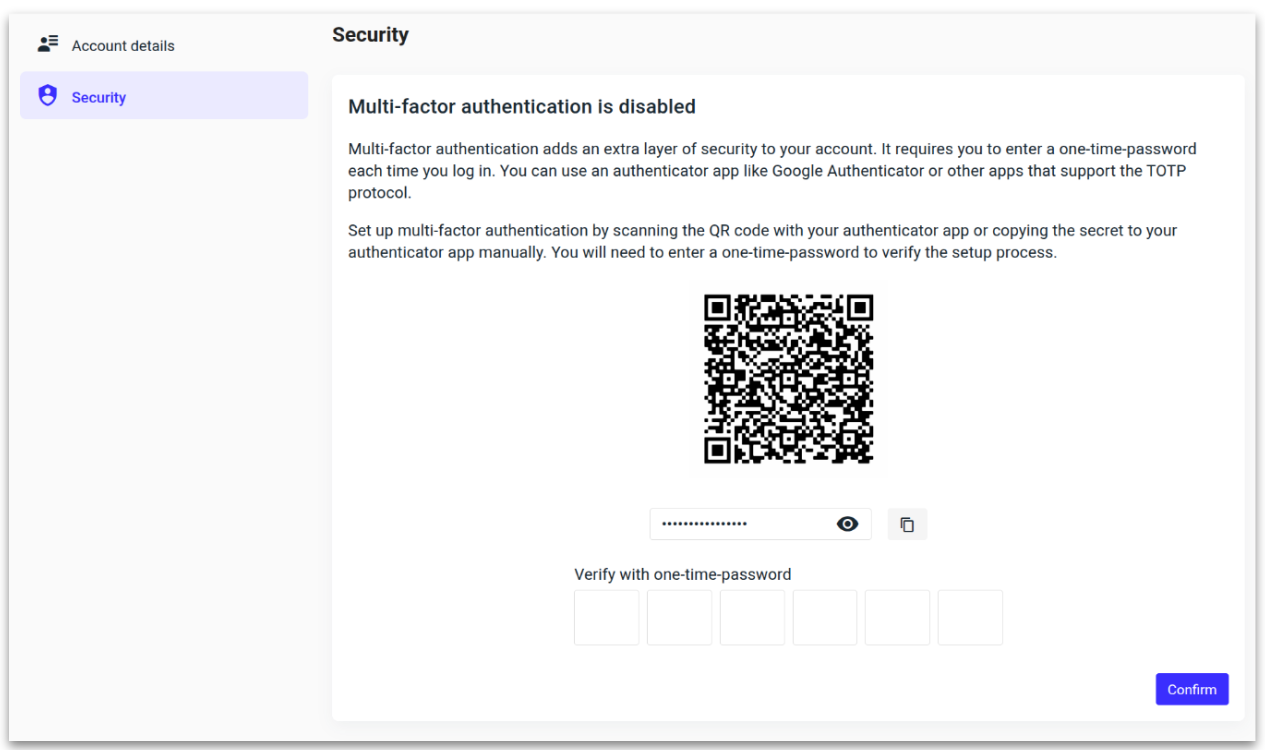Focus the last one-time-password digit box
The width and height of the screenshot is (1265, 750).
(x=970, y=617)
